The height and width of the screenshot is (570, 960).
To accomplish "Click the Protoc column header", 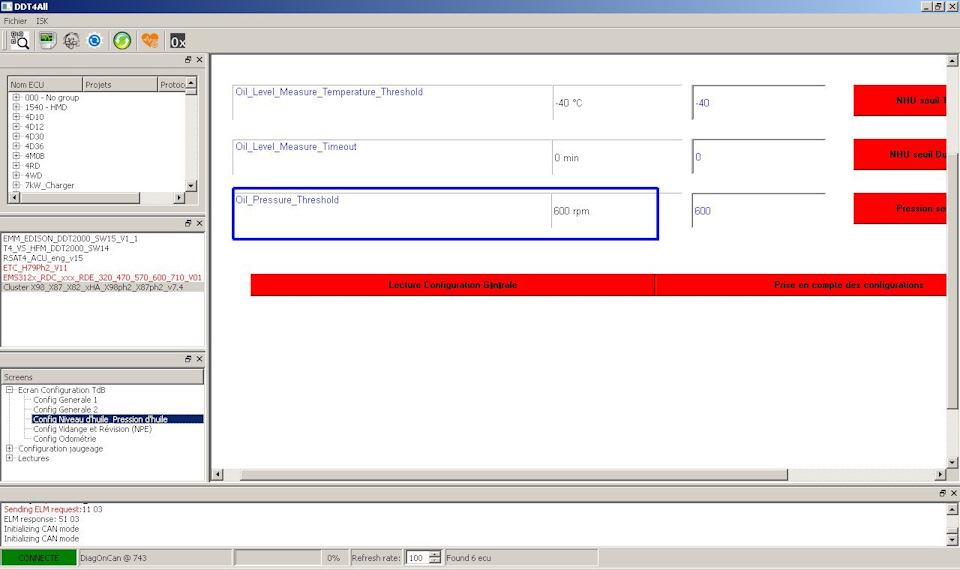I will click(171, 84).
